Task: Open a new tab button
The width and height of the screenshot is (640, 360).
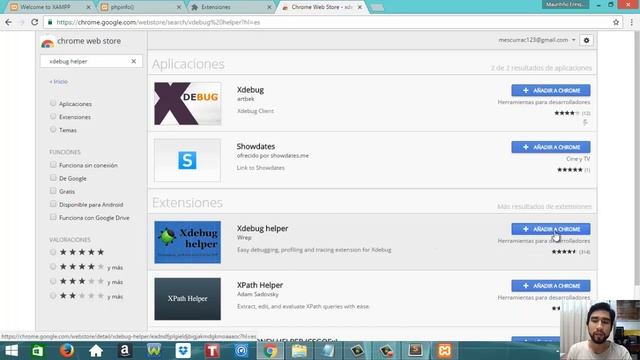Action: pyautogui.click(x=377, y=7)
